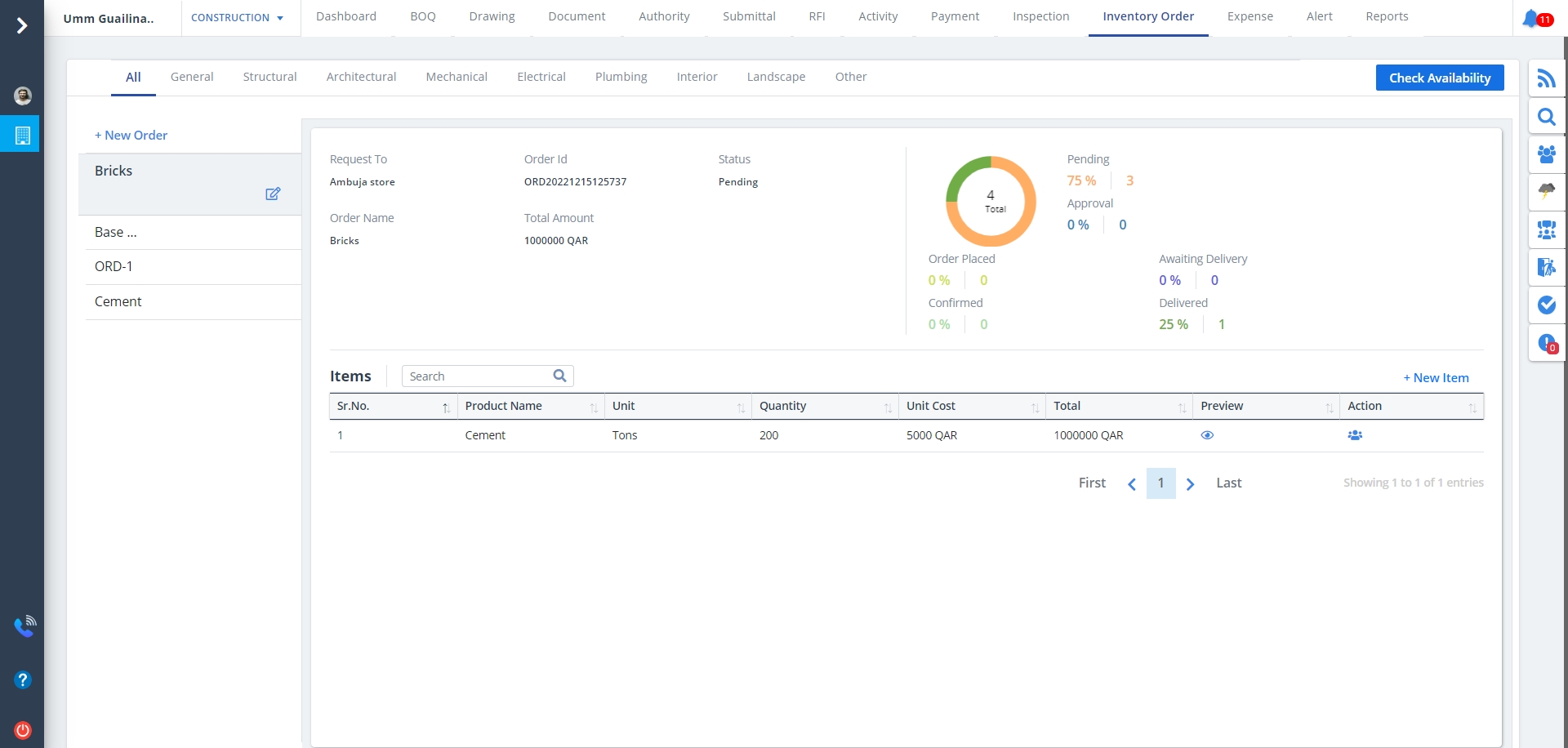Switch to the Structural category tab
Screen dimensions: 1568x748
click(x=269, y=77)
